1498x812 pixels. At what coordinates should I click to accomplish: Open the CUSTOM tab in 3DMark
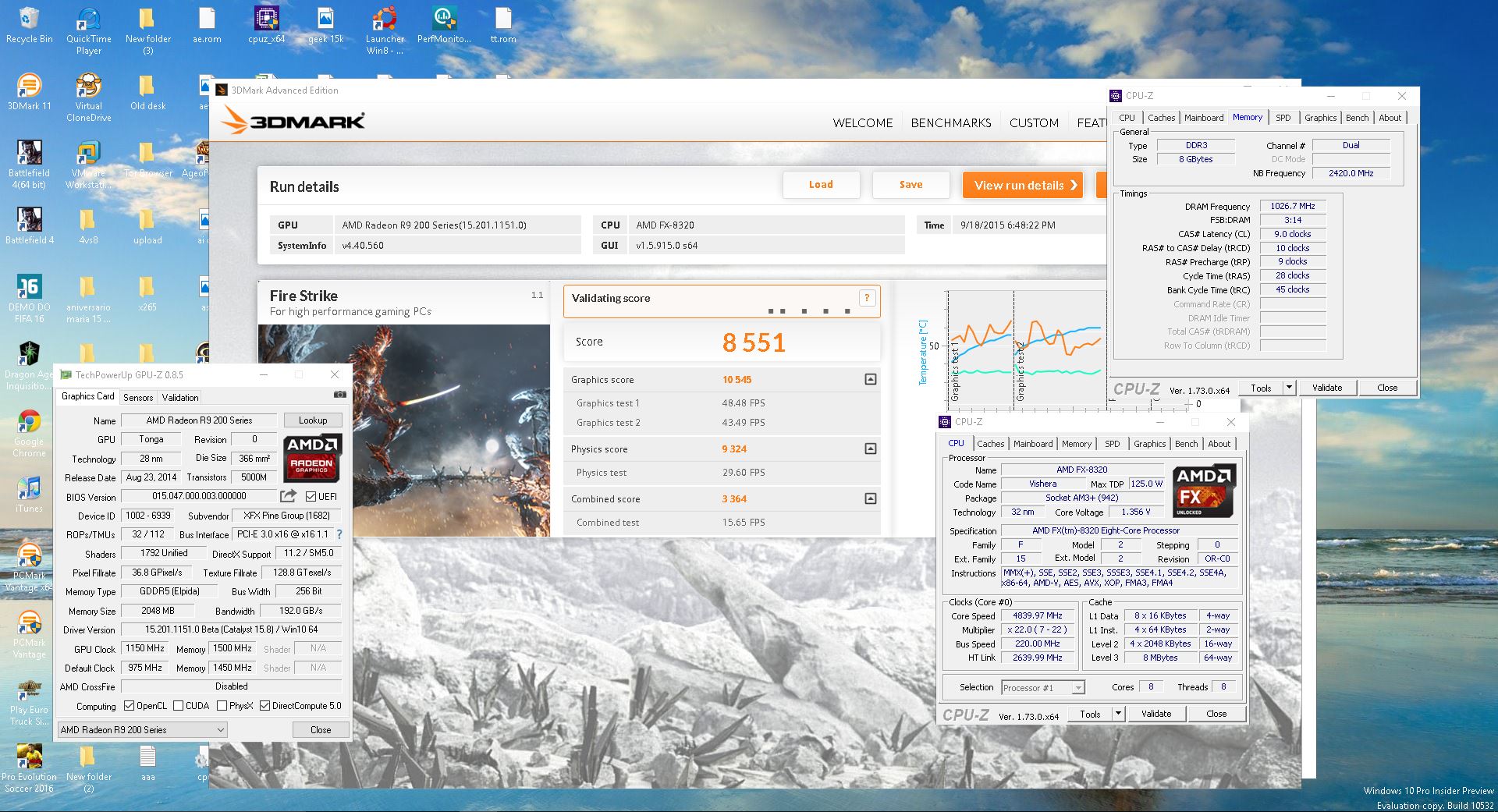1034,123
